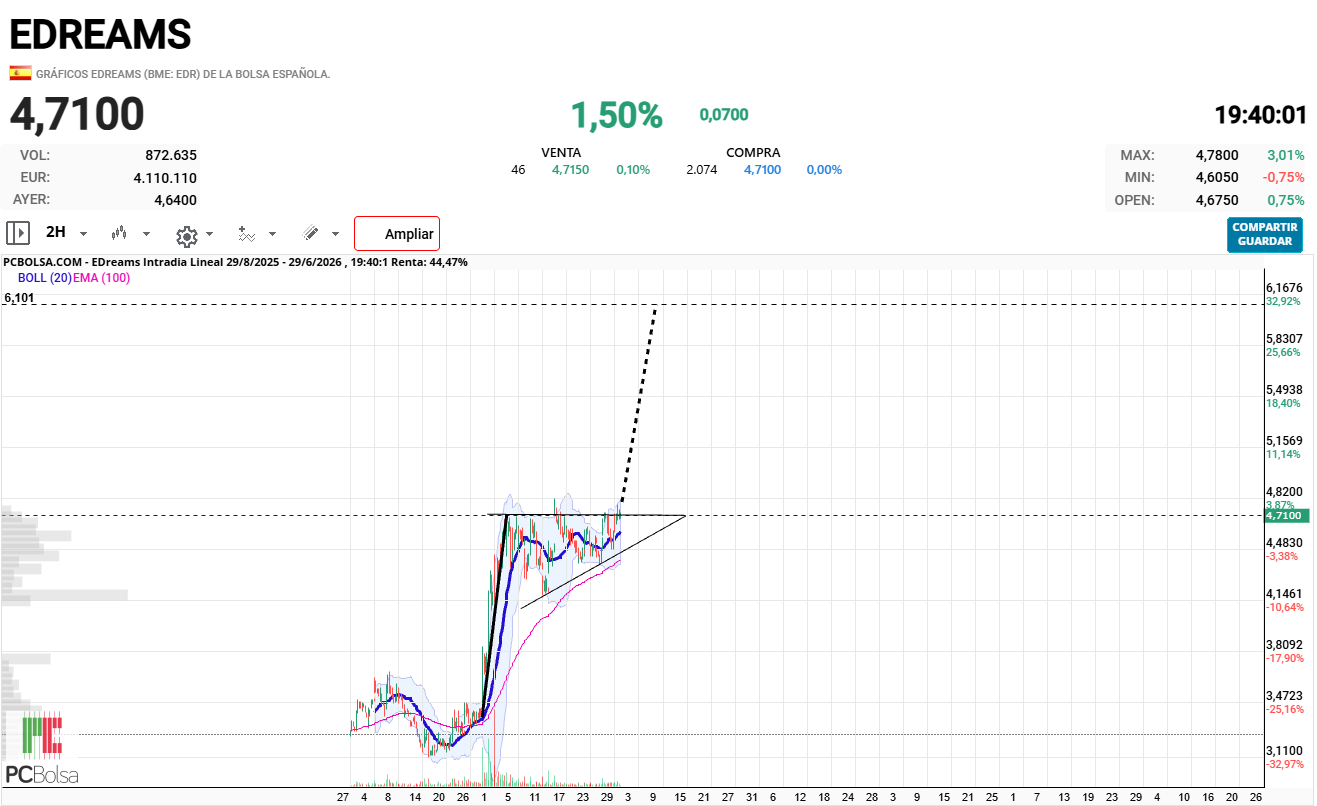
Task: Click the PCBolsa logo
Action: (42, 750)
